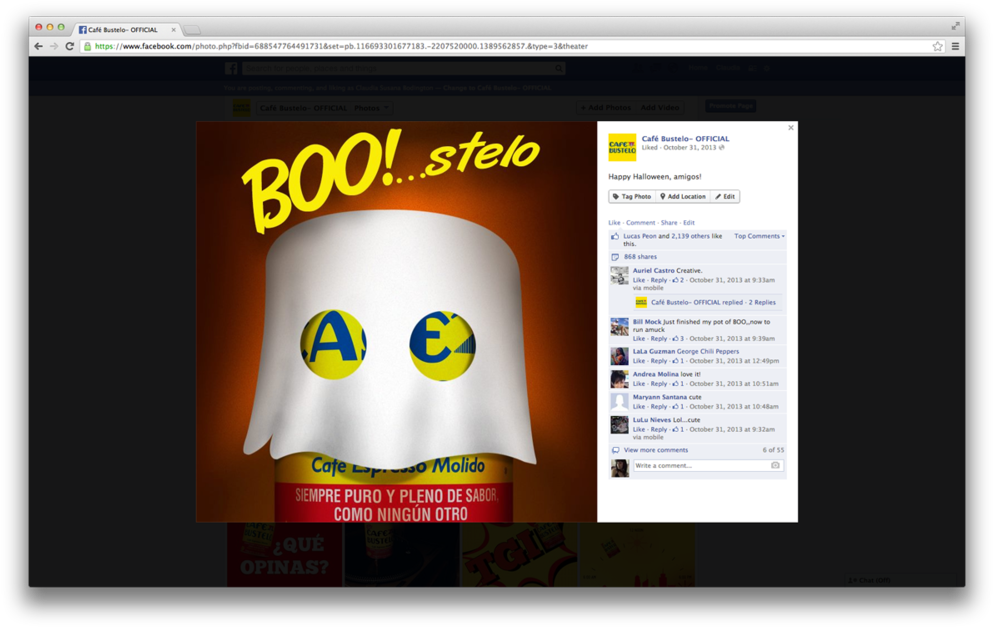The image size is (993, 627).
Task: Open the 868 shares link
Action: click(x=640, y=257)
